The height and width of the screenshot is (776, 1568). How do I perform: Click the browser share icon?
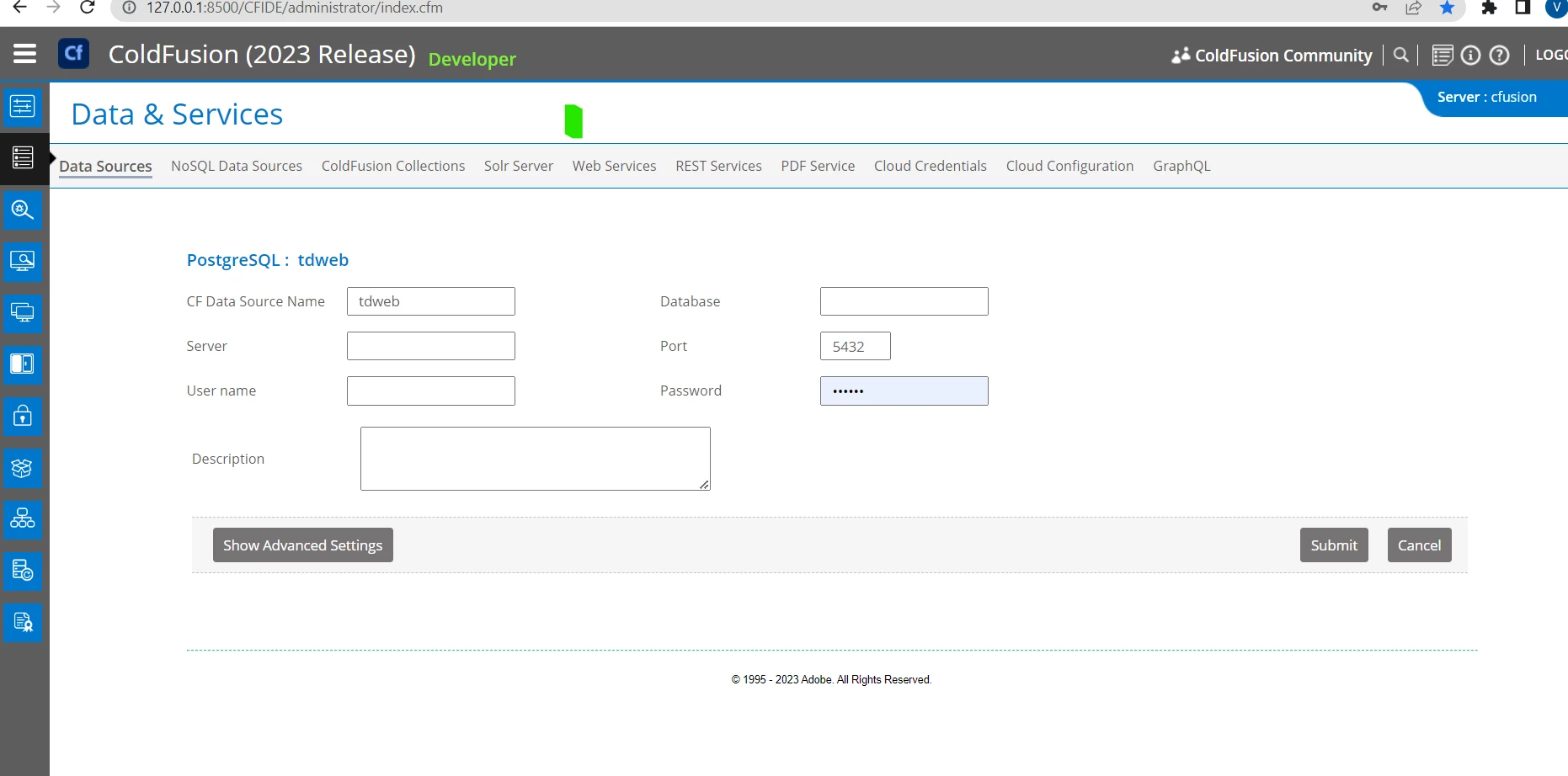coord(1413,8)
